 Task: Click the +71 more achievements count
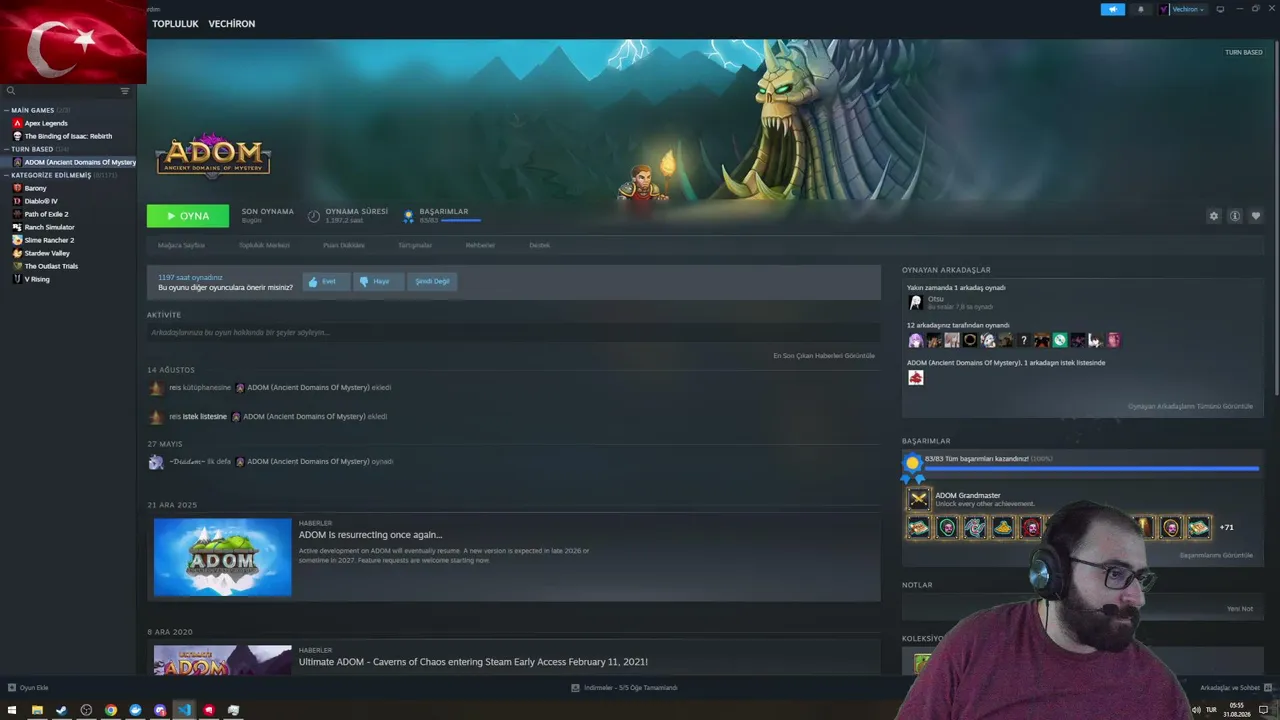coord(1226,527)
